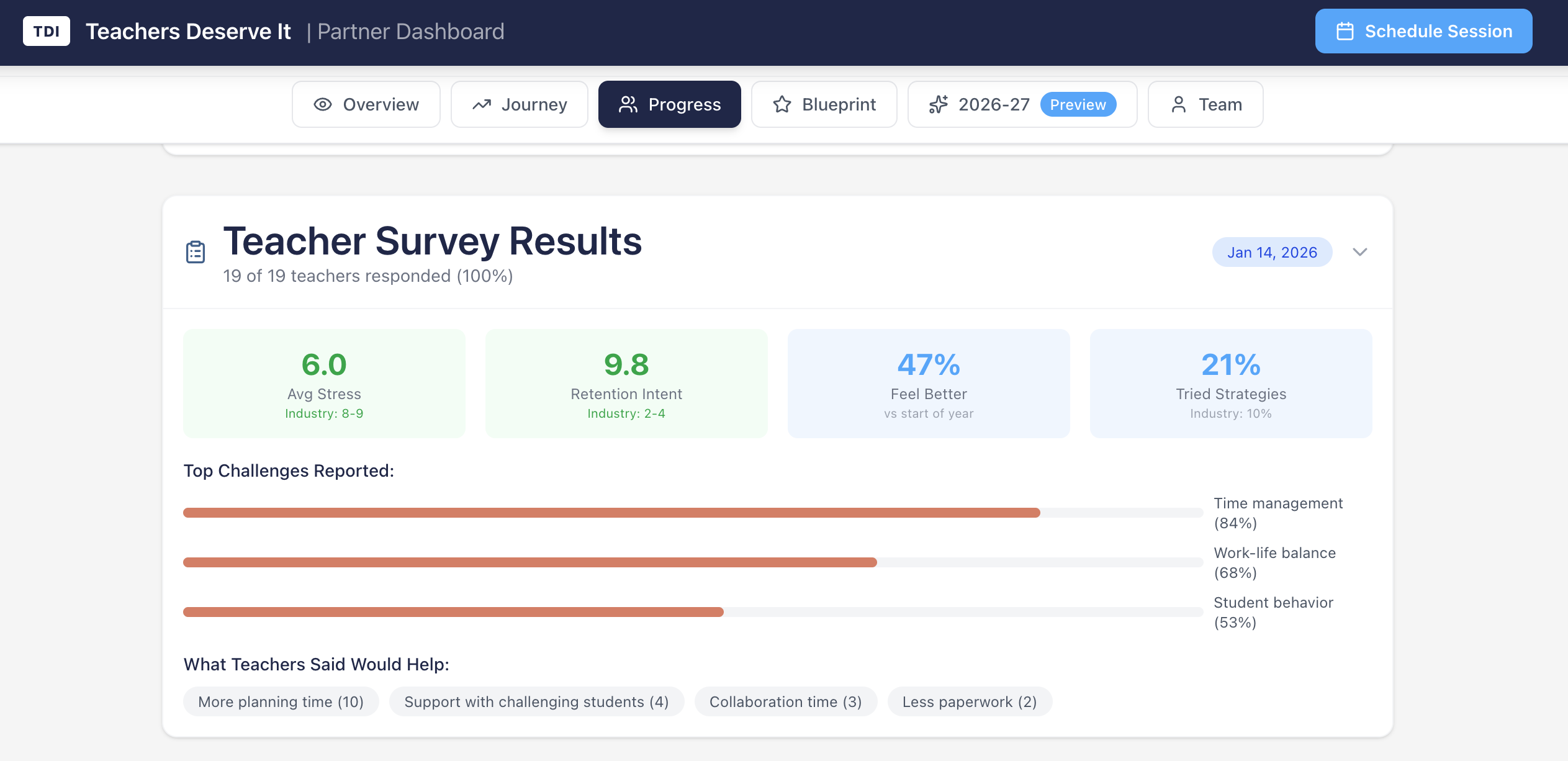This screenshot has width=1568, height=761.
Task: Click the TDI logo icon
Action: tap(46, 31)
